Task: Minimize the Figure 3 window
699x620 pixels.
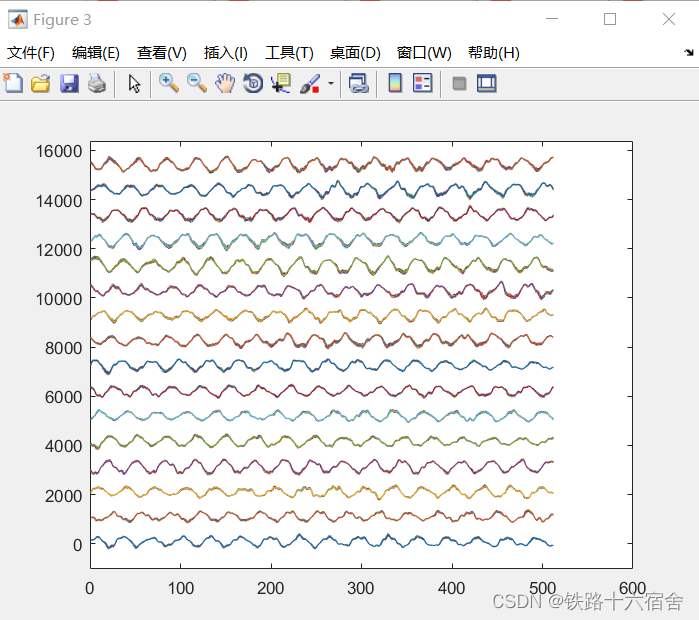Action: (552, 19)
